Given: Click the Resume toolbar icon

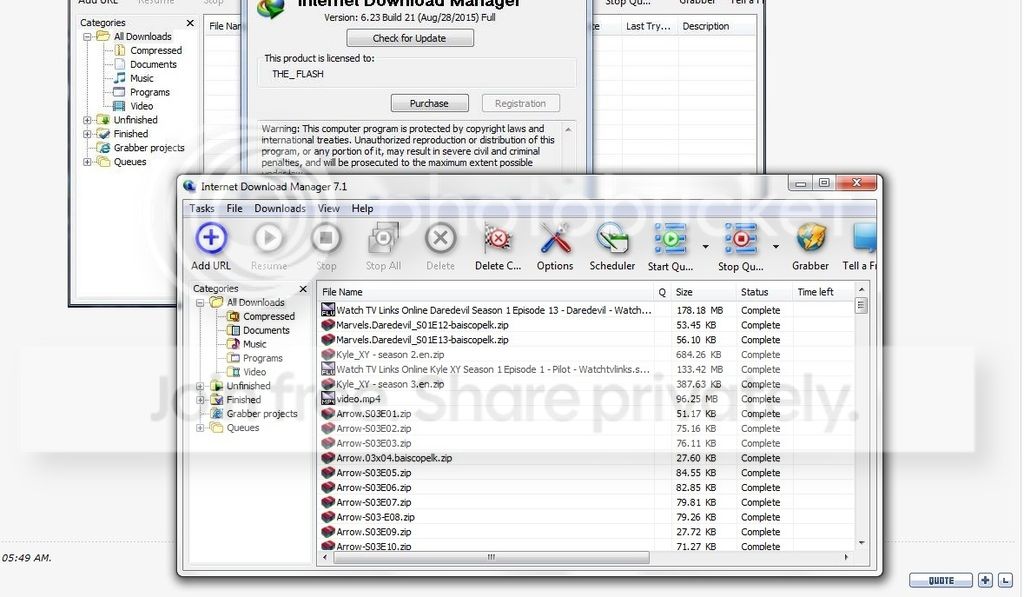Looking at the screenshot, I should click(x=268, y=238).
